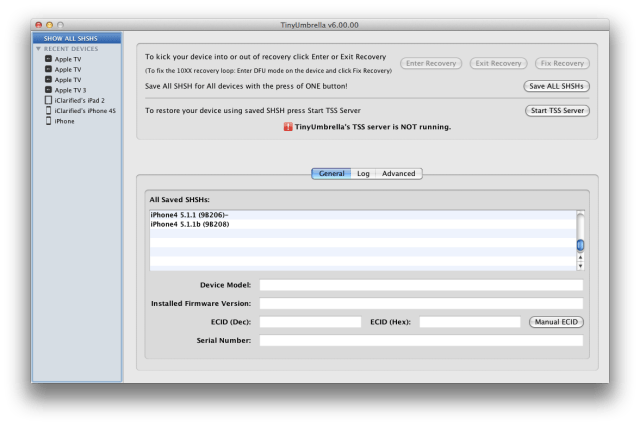The height and width of the screenshot is (426, 640).
Task: Open the Log tab
Action: point(363,173)
